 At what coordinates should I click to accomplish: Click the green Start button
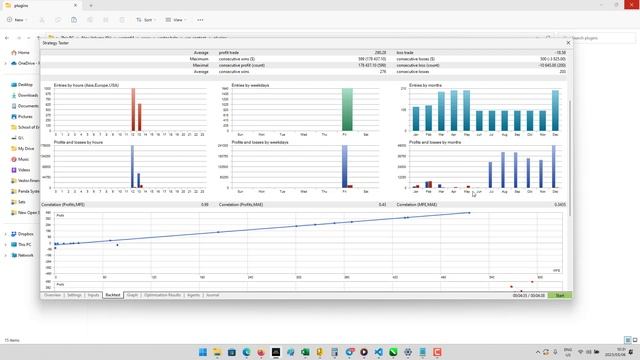pyautogui.click(x=560, y=295)
